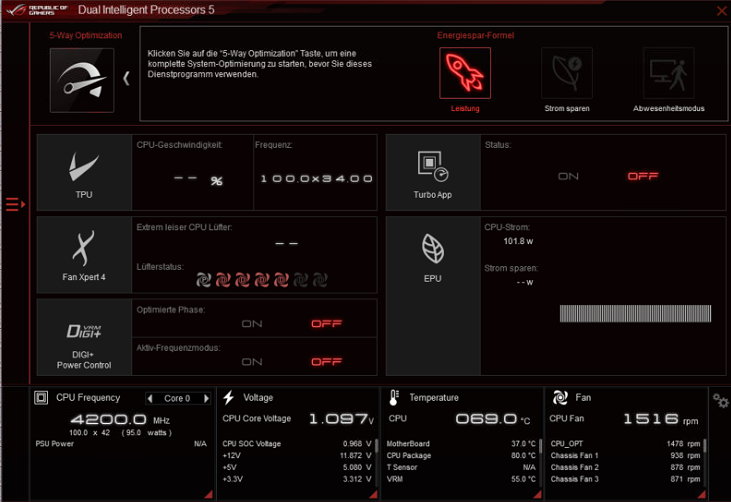
Task: Click the CPU_OPT fan row
Action: tap(625, 444)
